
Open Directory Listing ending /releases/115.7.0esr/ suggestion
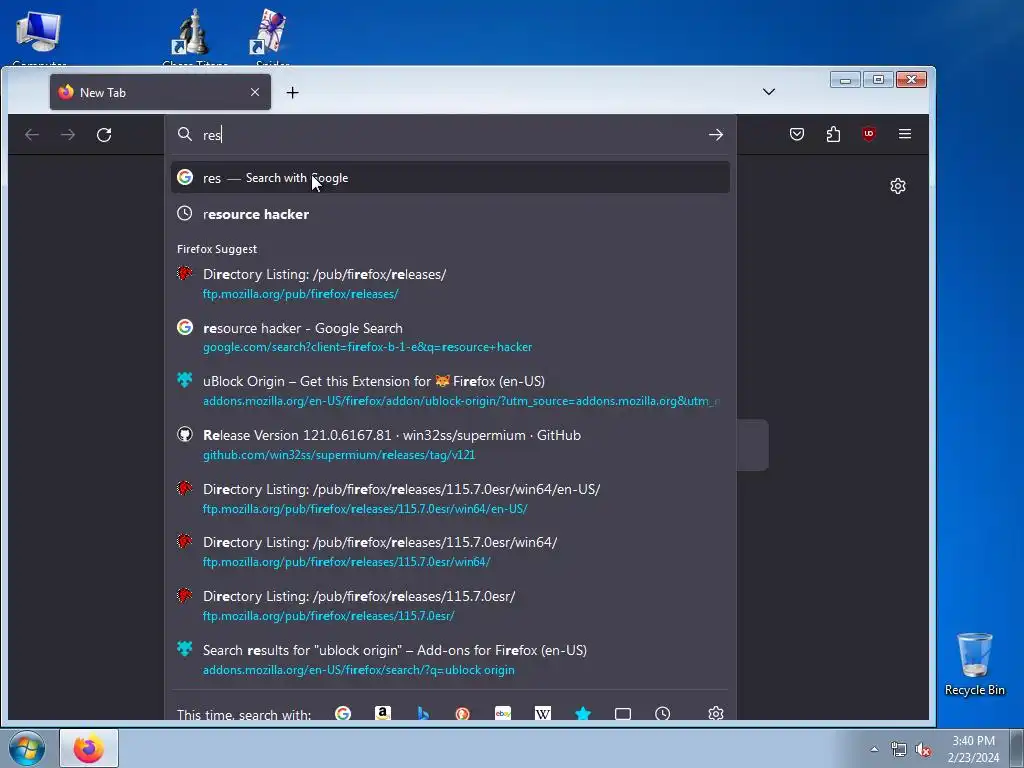pyautogui.click(x=450, y=605)
